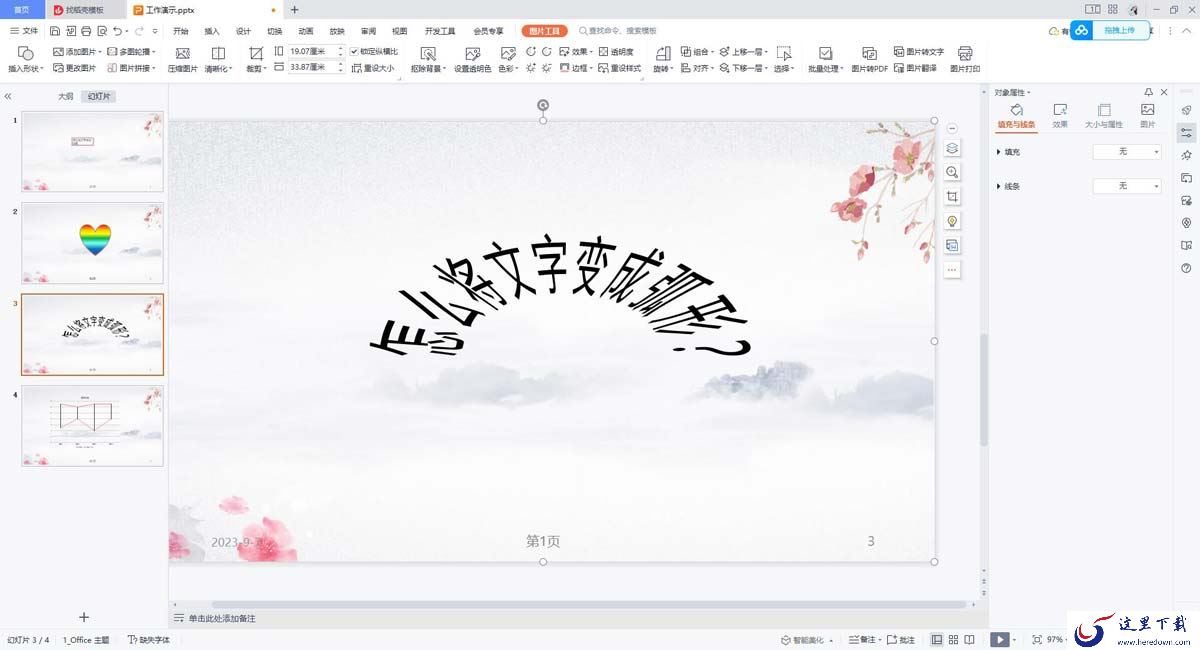Click the 裁剪 crop tool in ribbon

click(x=256, y=60)
